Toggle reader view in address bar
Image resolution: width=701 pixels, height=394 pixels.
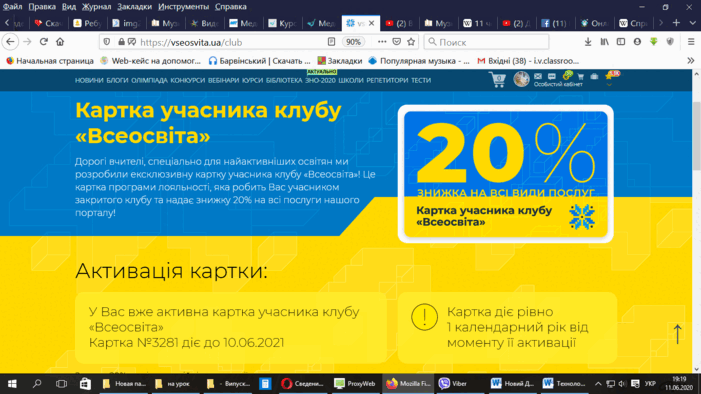click(x=331, y=42)
